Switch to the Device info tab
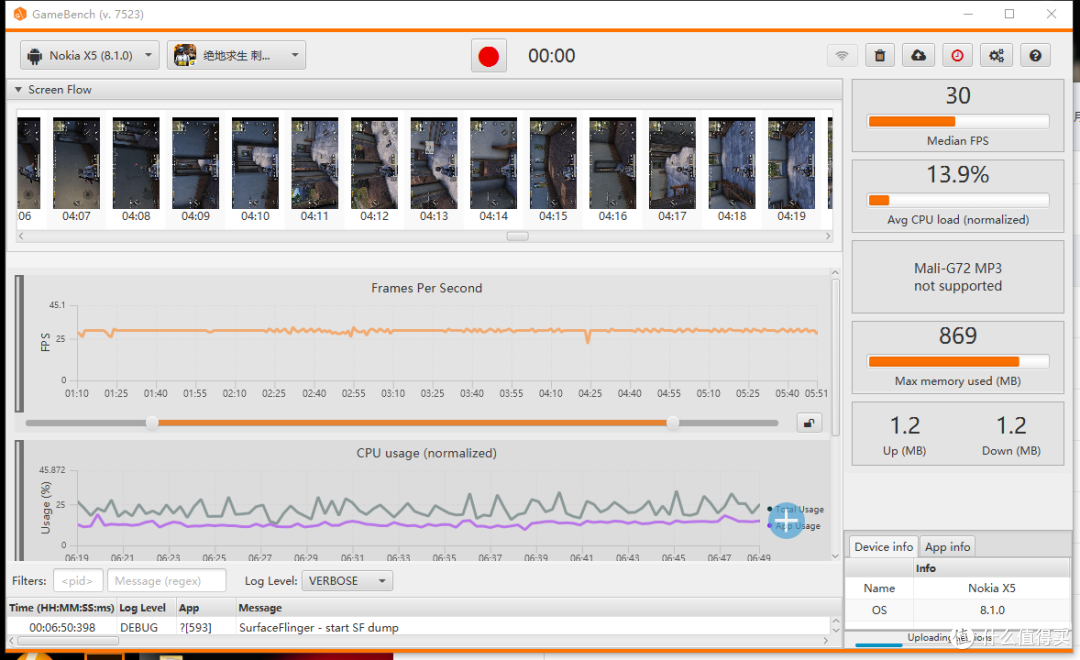This screenshot has height=660, width=1080. coord(883,546)
